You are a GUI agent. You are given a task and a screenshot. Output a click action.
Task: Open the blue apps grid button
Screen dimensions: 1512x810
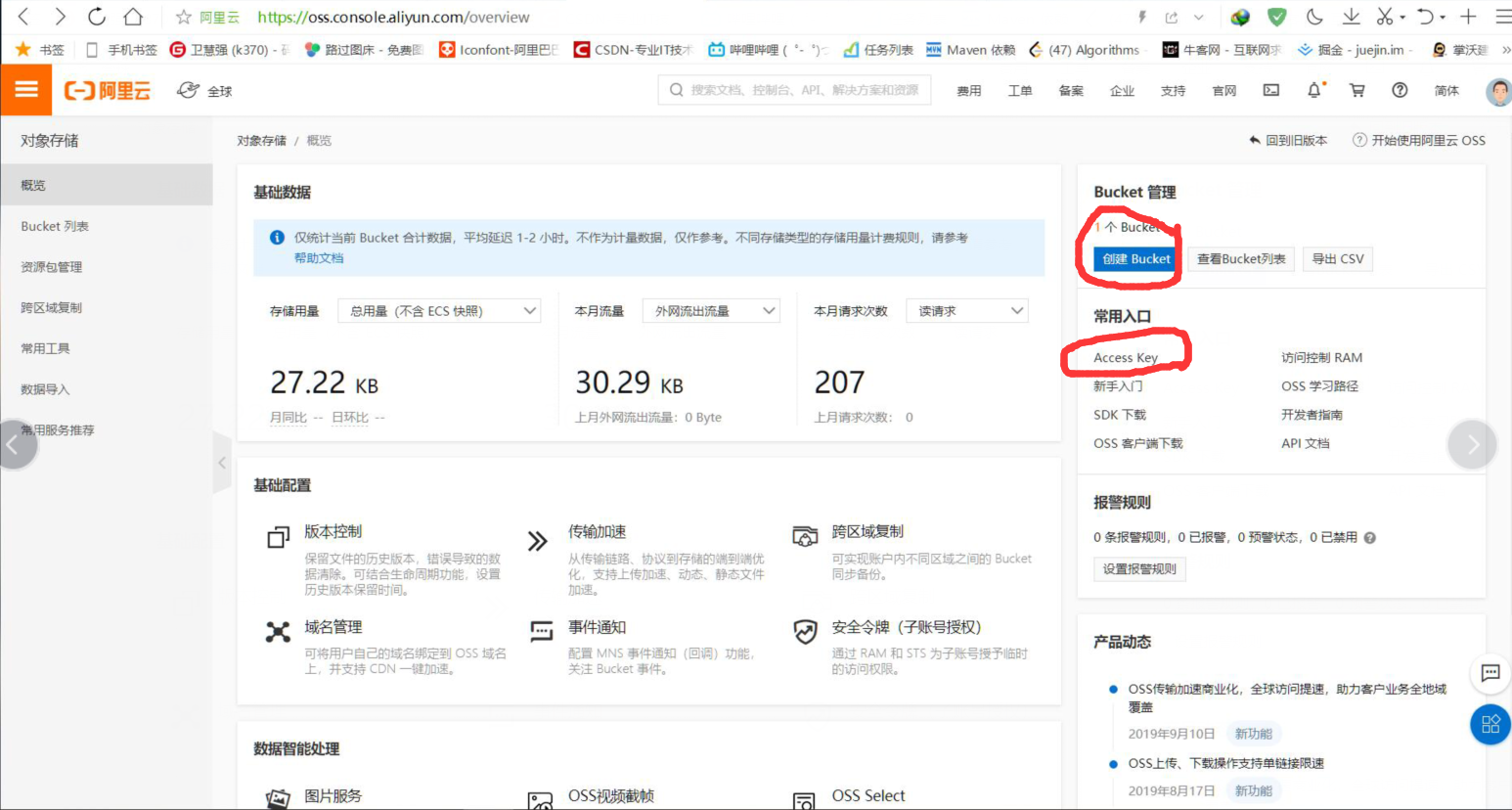pos(1490,724)
